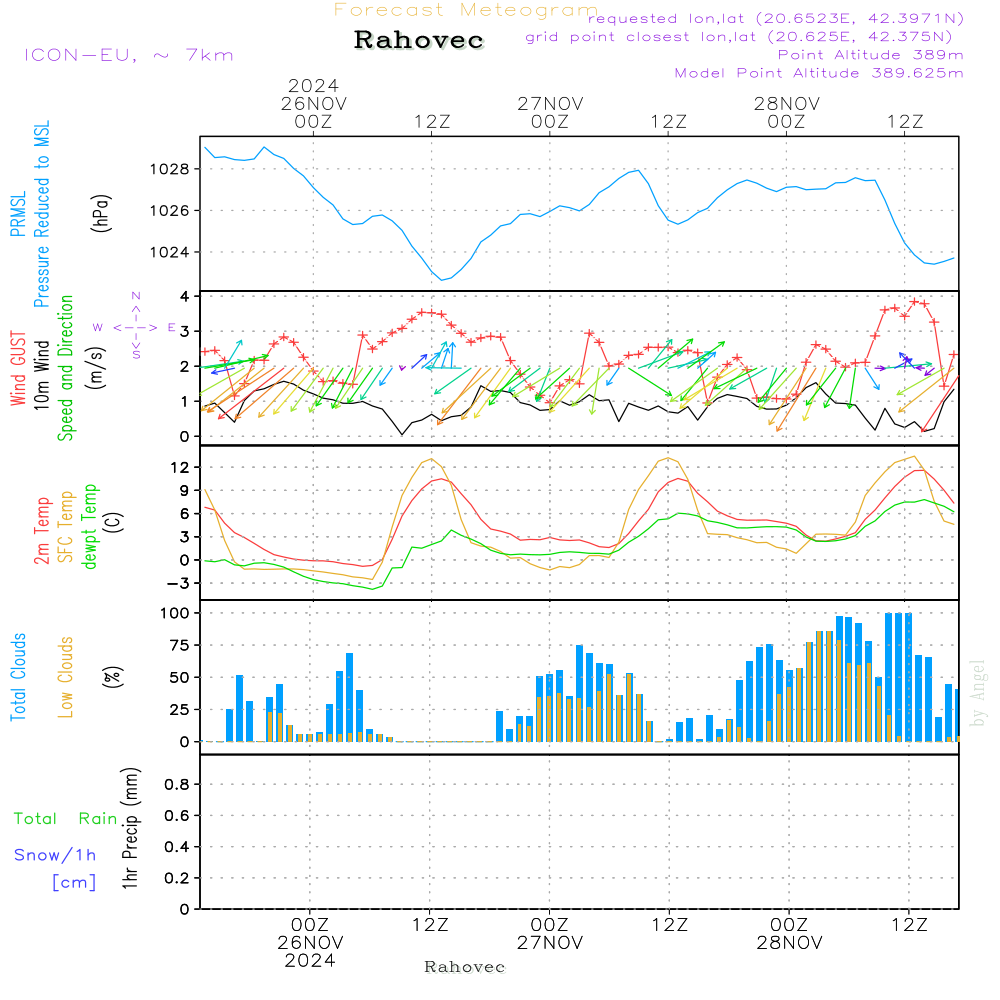Click the 'Total Rain' green label
1000x1000 pixels.
point(65,819)
